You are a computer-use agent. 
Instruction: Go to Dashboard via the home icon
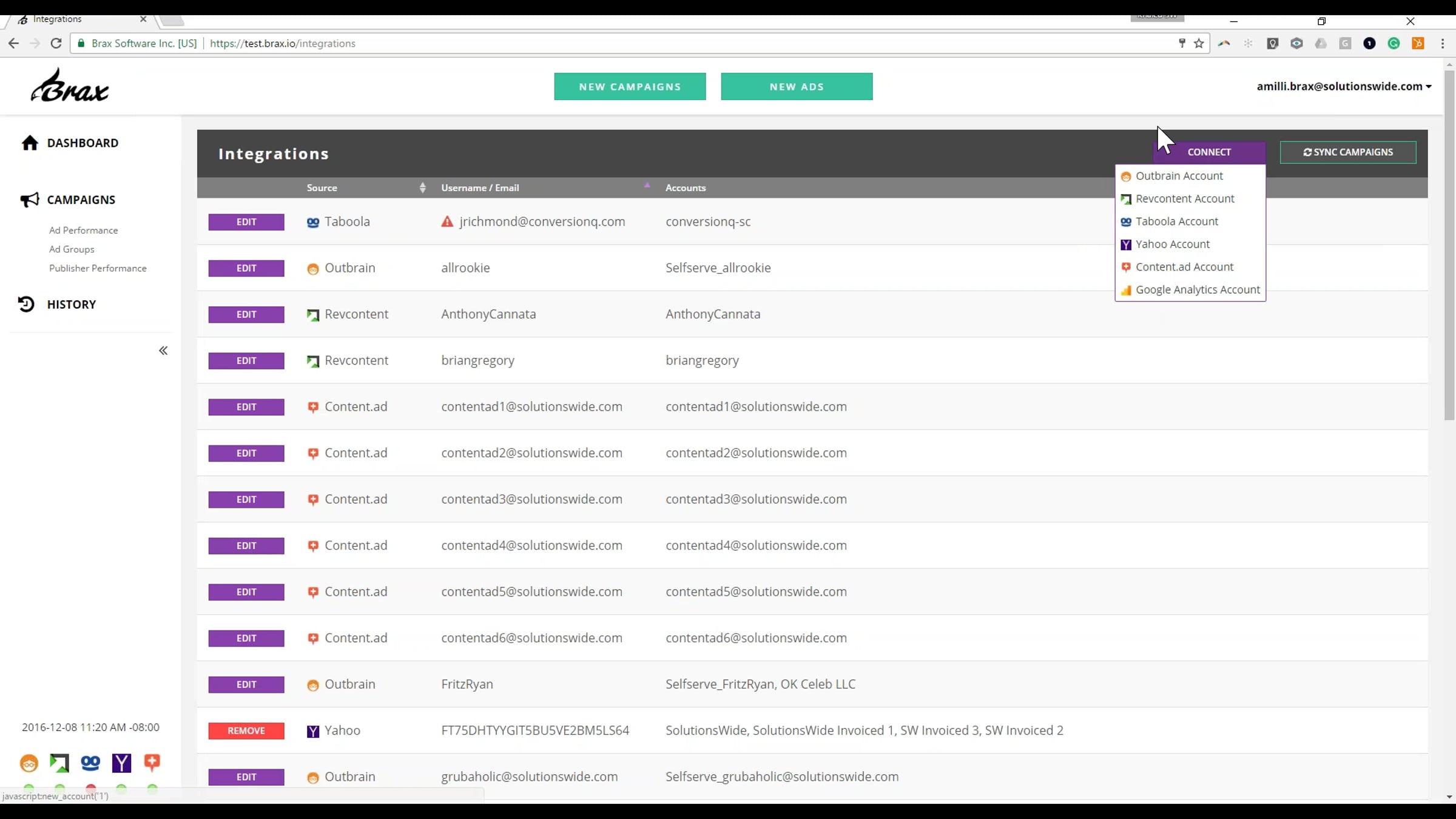pyautogui.click(x=30, y=143)
